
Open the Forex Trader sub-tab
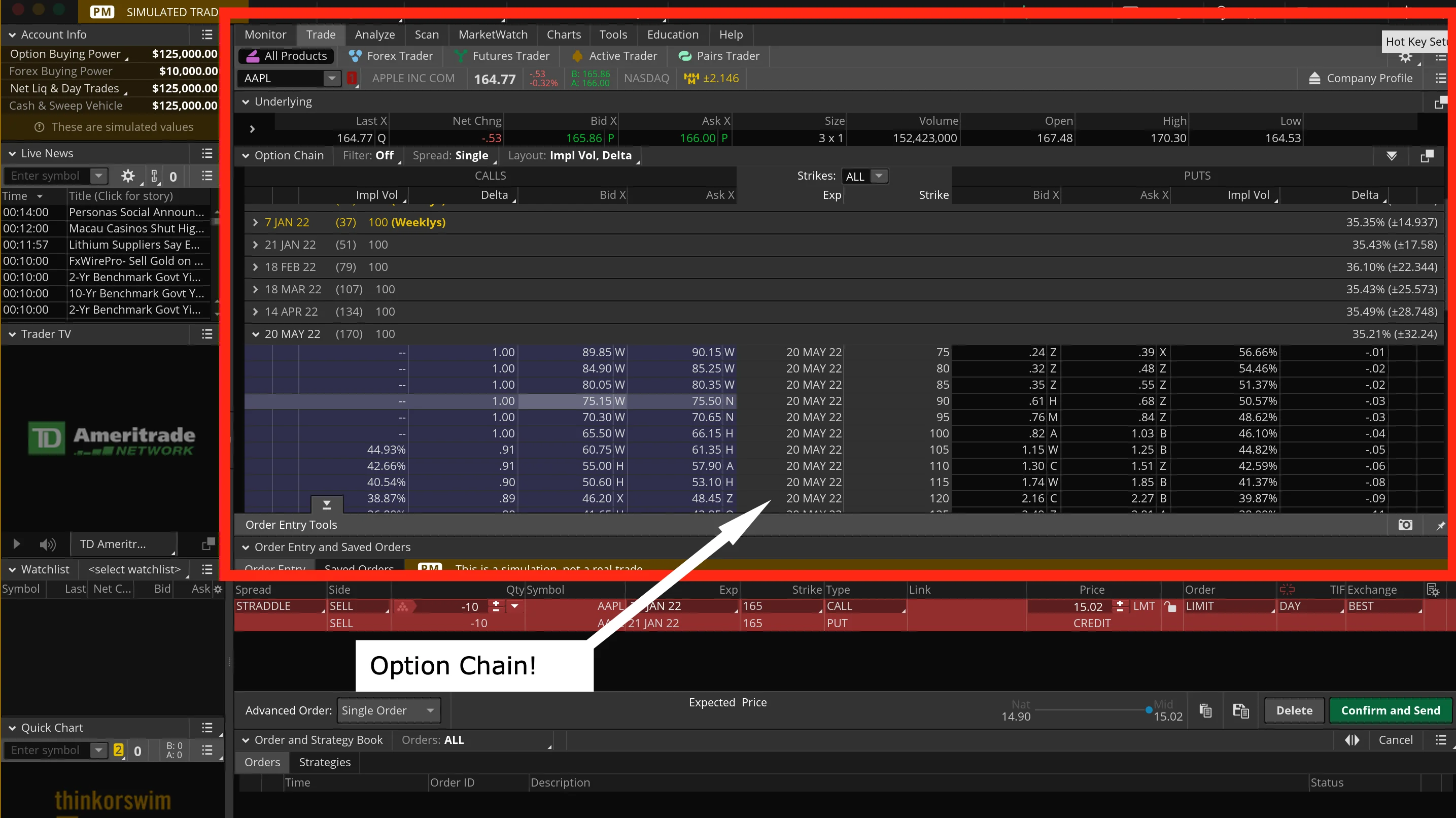pyautogui.click(x=391, y=56)
